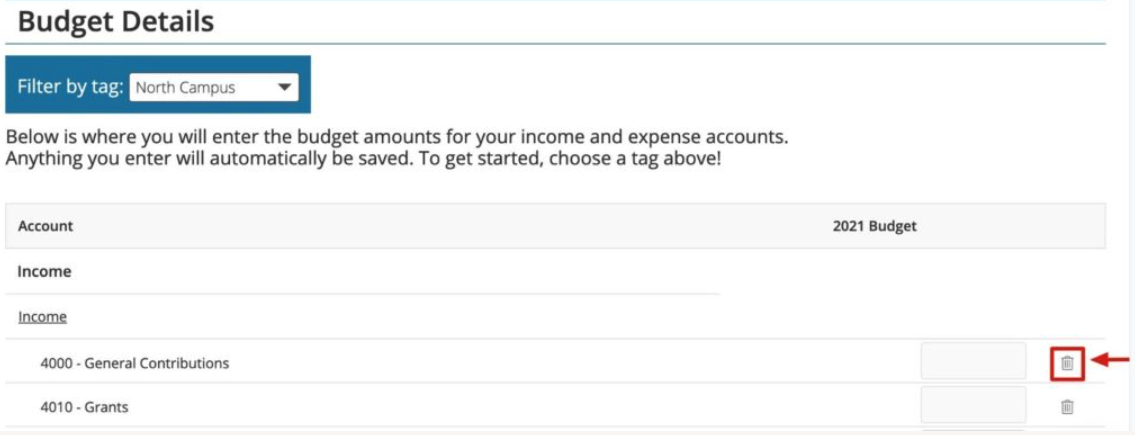The width and height of the screenshot is (1135, 435).
Task: Select the 4010 - Grants account row
Action: point(555,405)
